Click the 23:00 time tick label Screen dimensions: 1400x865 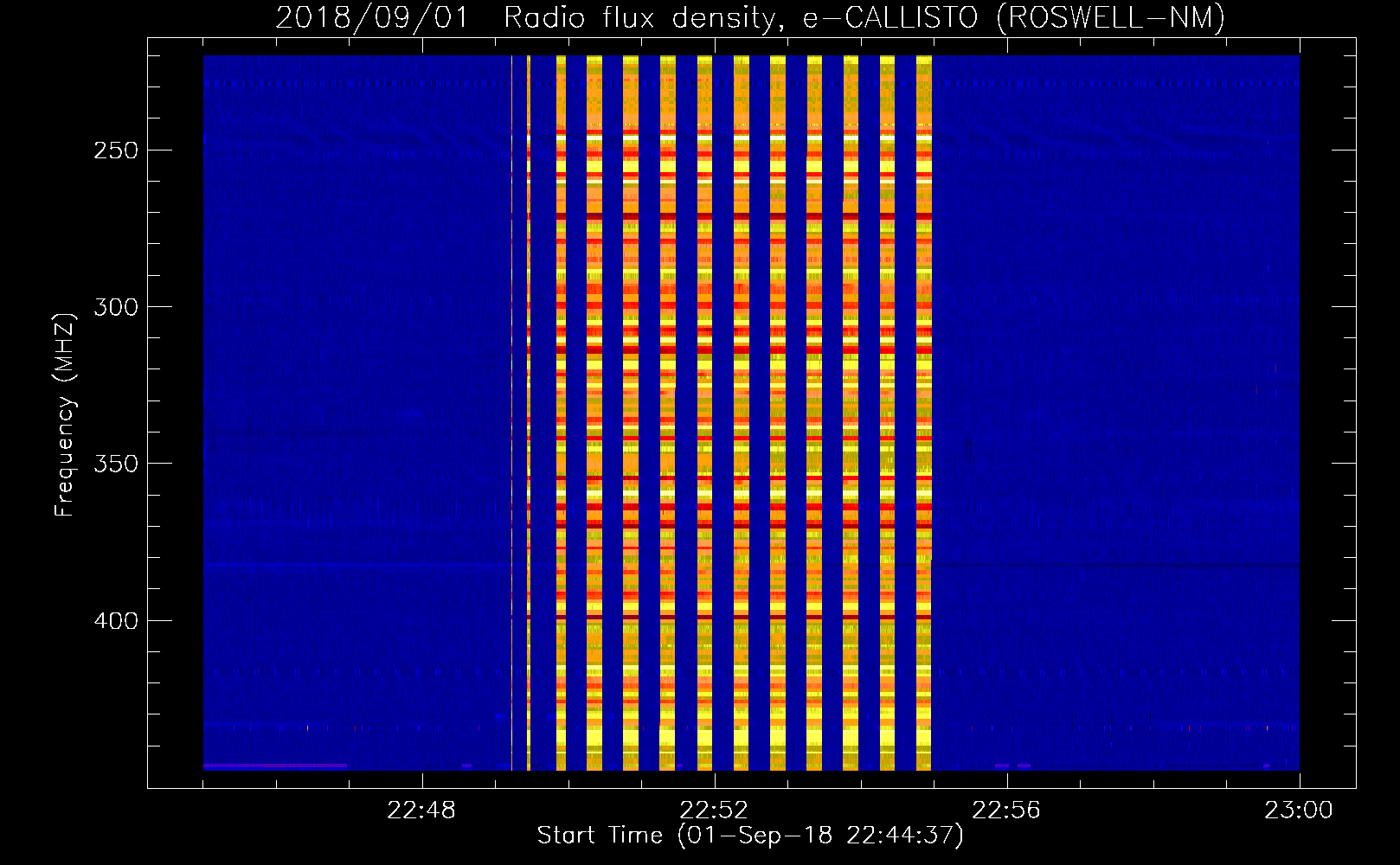(x=1299, y=811)
